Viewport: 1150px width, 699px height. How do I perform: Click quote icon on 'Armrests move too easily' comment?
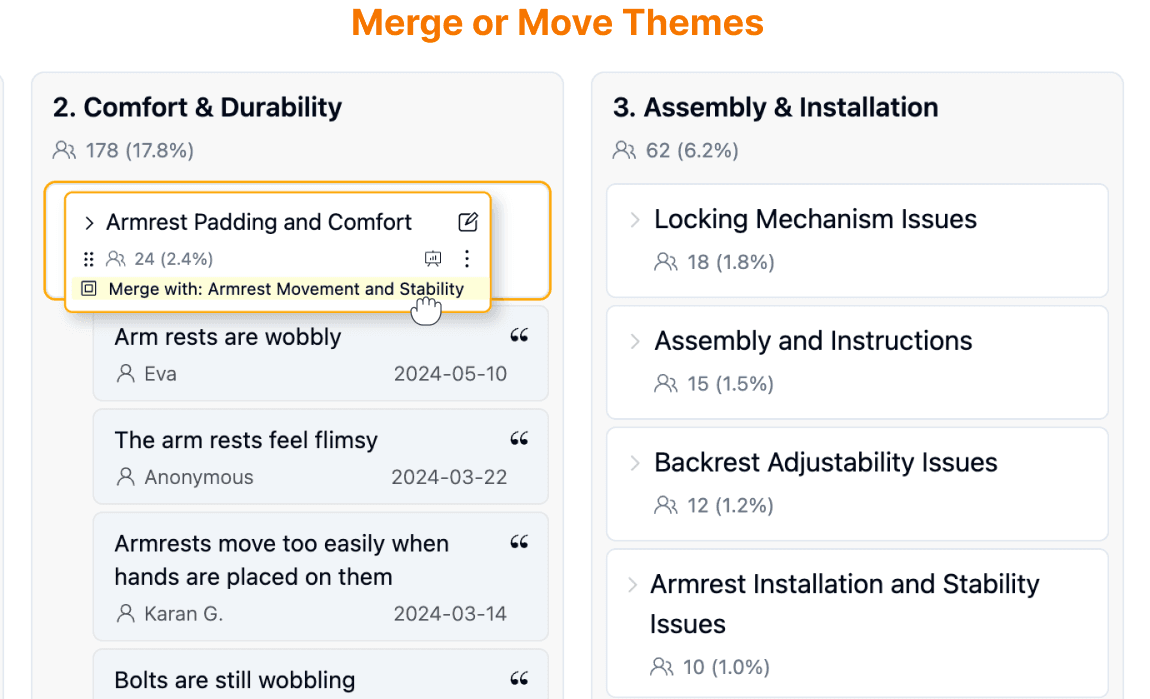519,543
